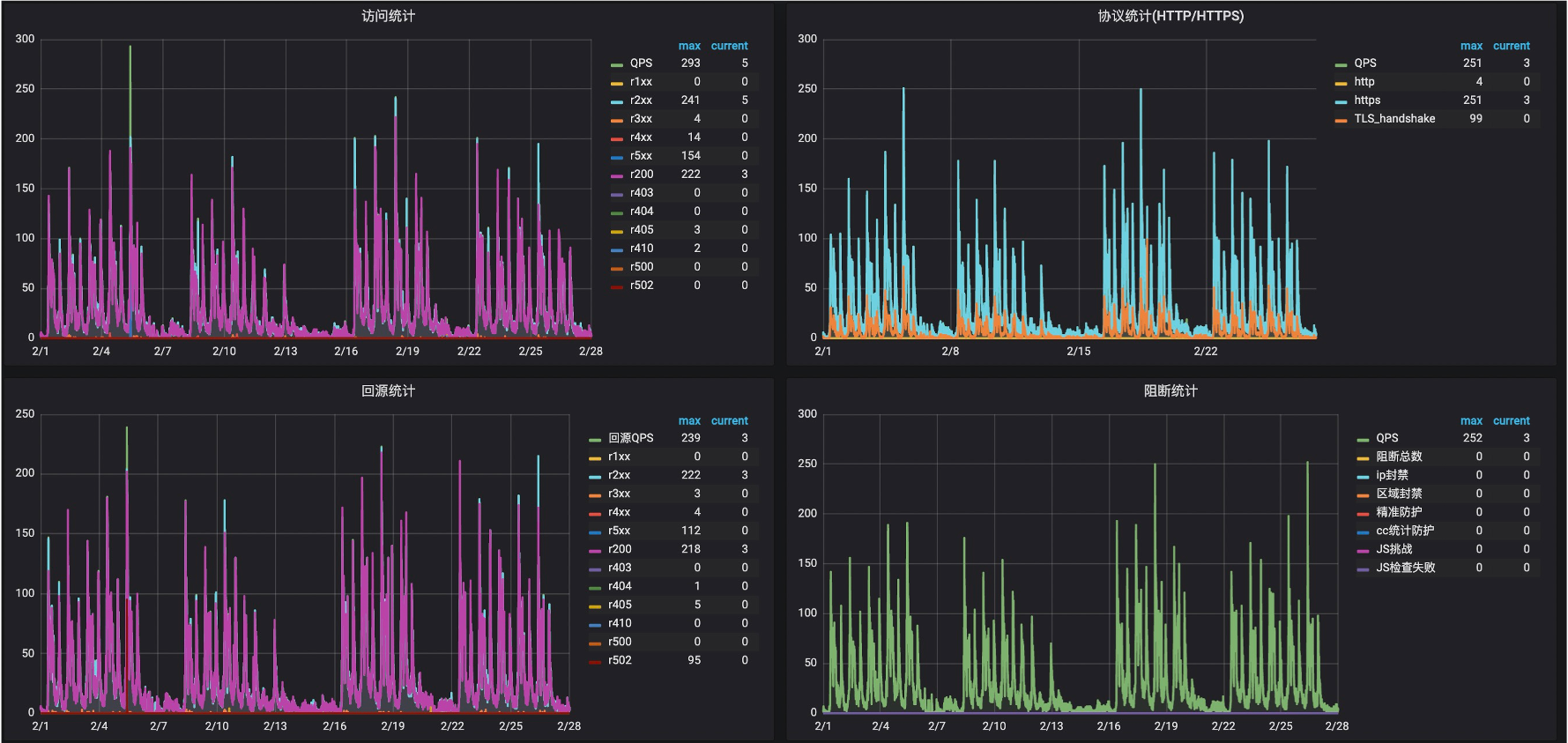This screenshot has height=743, width=1568.
Task: Toggle r4xx series in 访问统计 legend
Action: coord(641,137)
